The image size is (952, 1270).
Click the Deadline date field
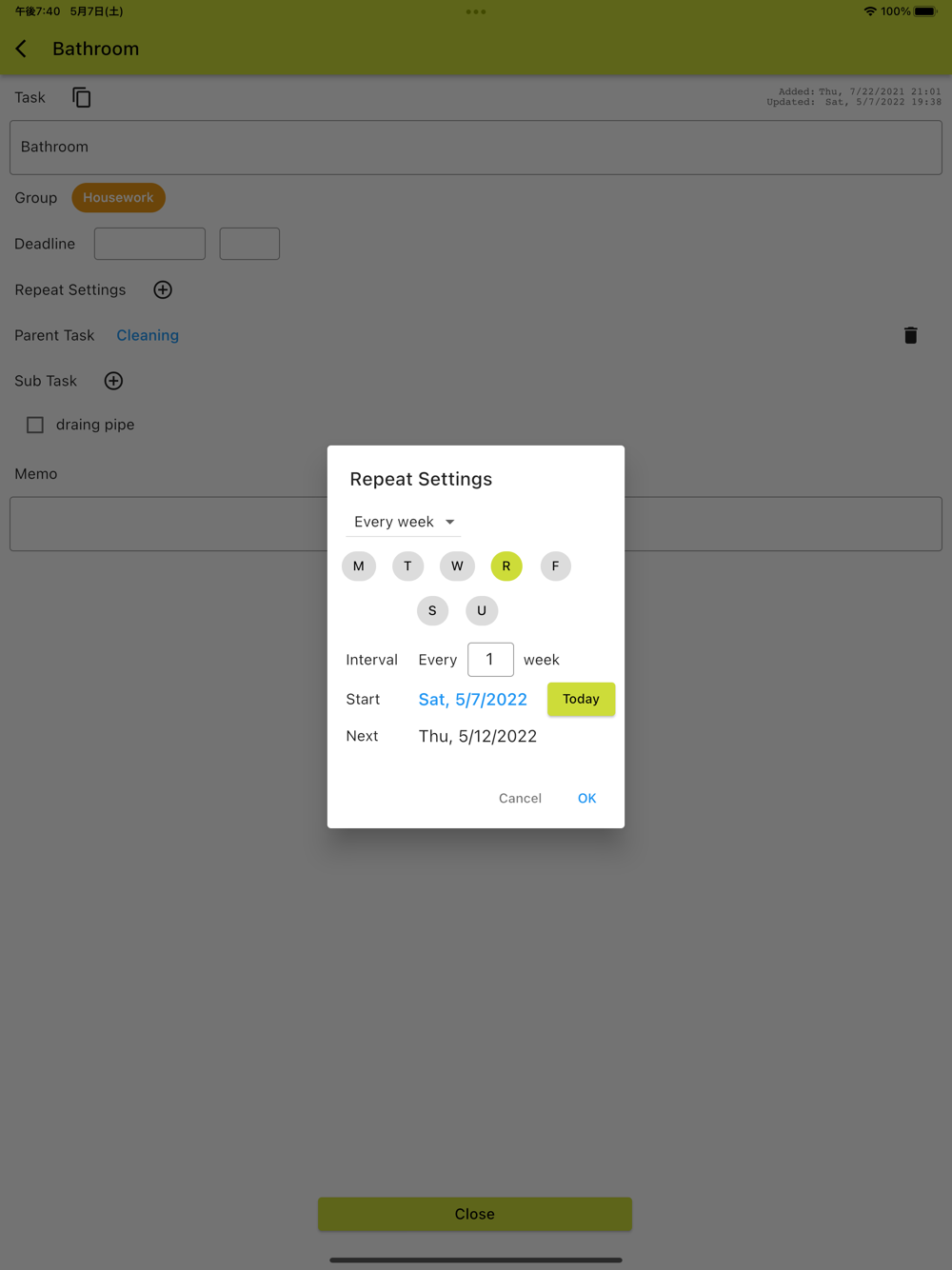click(x=149, y=244)
